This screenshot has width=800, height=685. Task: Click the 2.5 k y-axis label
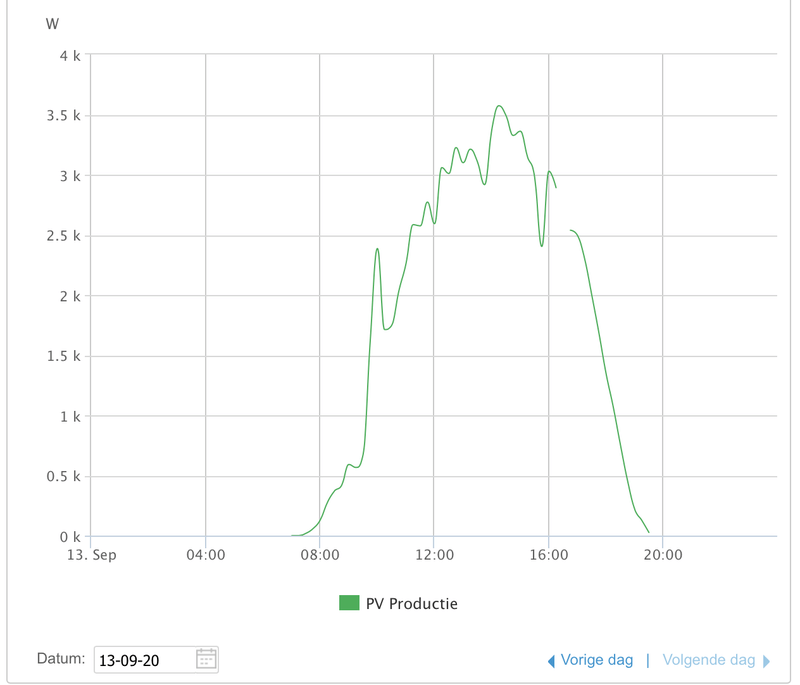(63, 236)
